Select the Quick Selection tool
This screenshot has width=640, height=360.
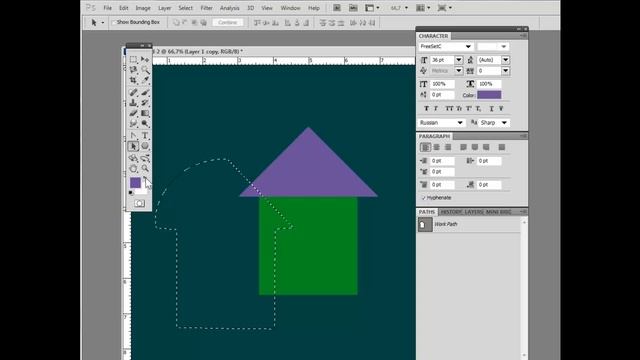tap(145, 70)
